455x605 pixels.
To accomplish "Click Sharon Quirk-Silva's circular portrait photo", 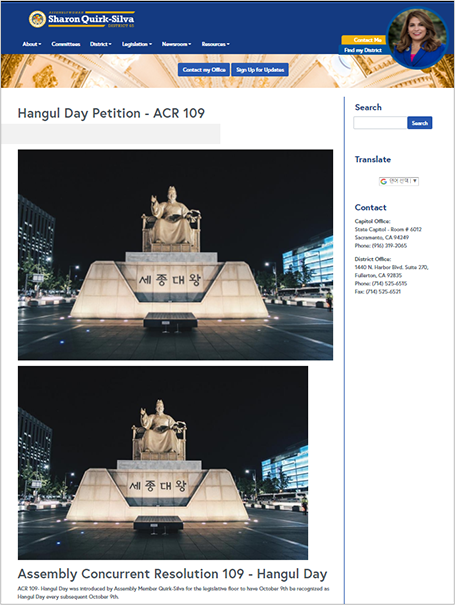I will pyautogui.click(x=417, y=37).
